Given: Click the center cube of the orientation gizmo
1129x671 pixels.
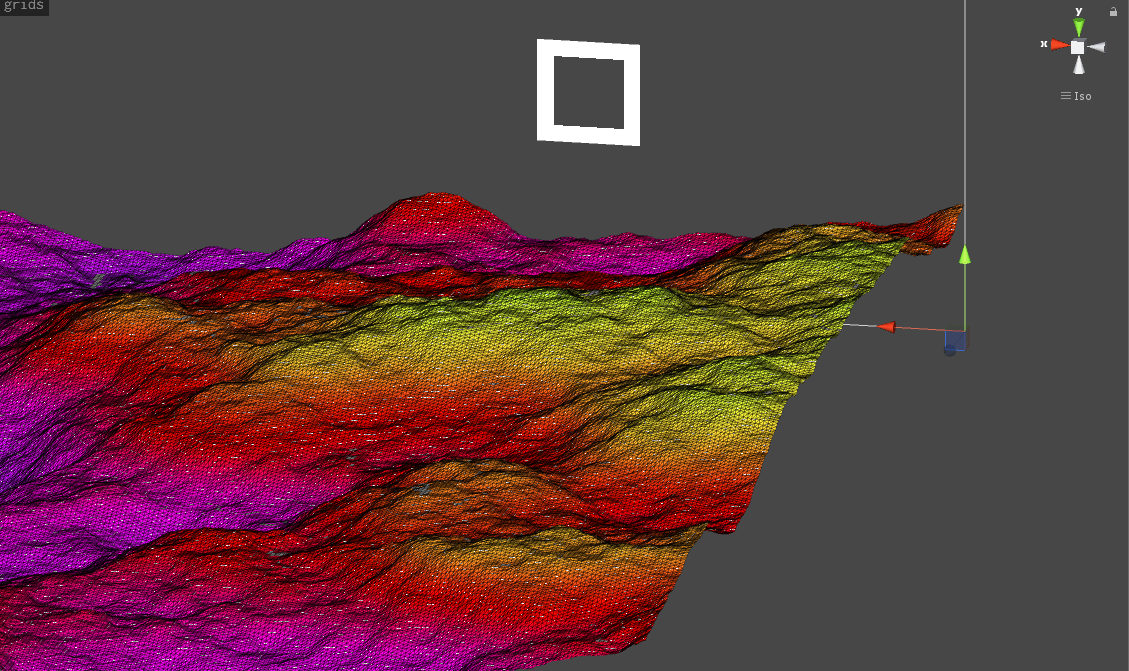Looking at the screenshot, I should [1078, 47].
